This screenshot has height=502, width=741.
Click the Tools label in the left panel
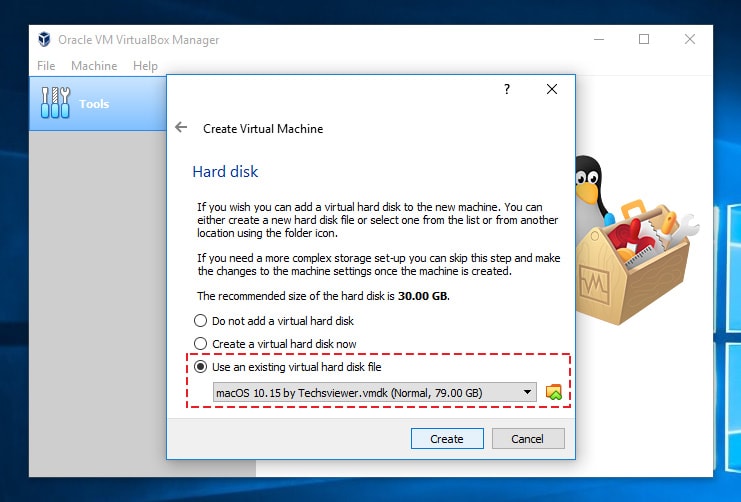point(94,104)
